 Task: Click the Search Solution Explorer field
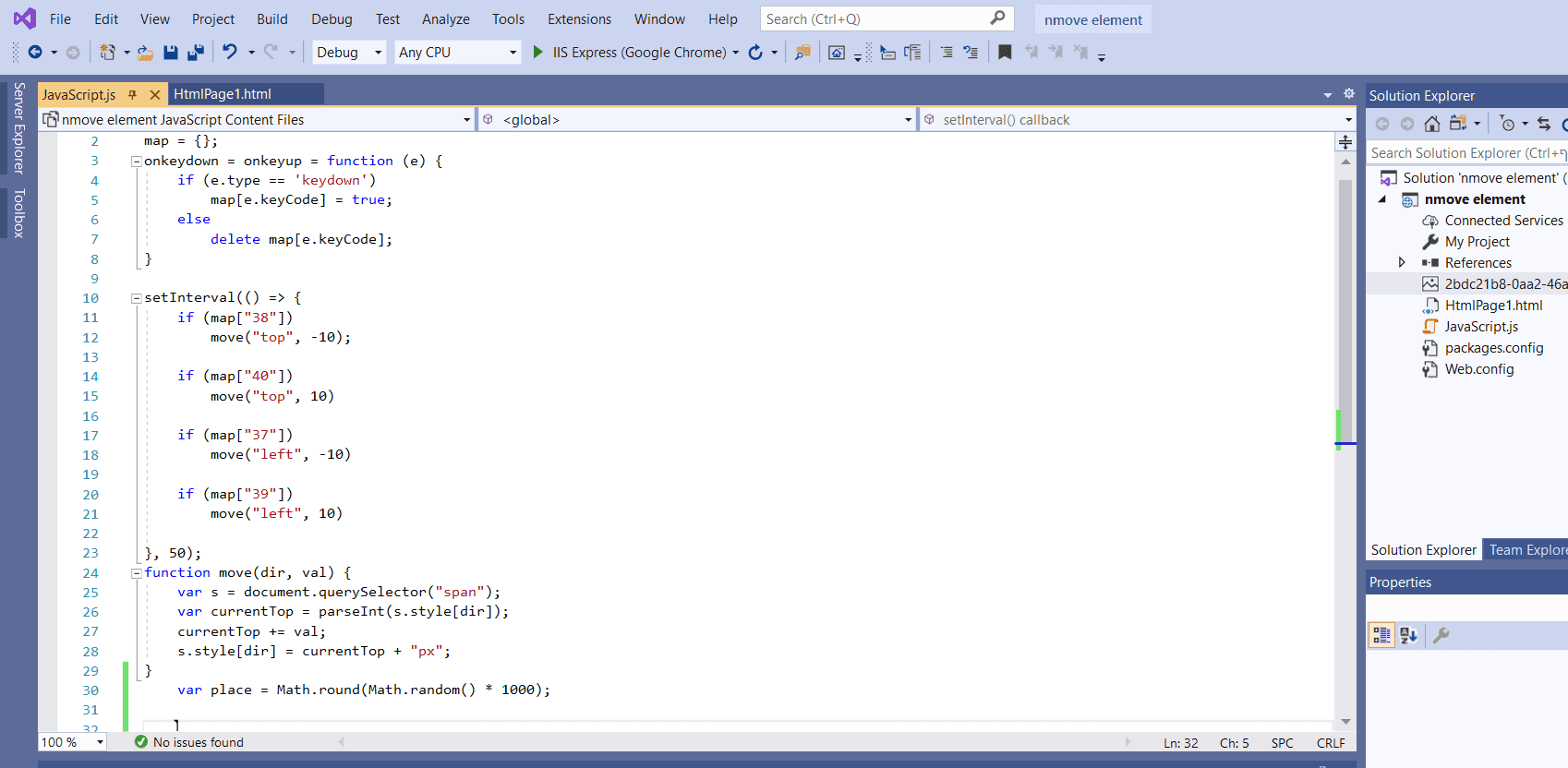click(x=1467, y=153)
